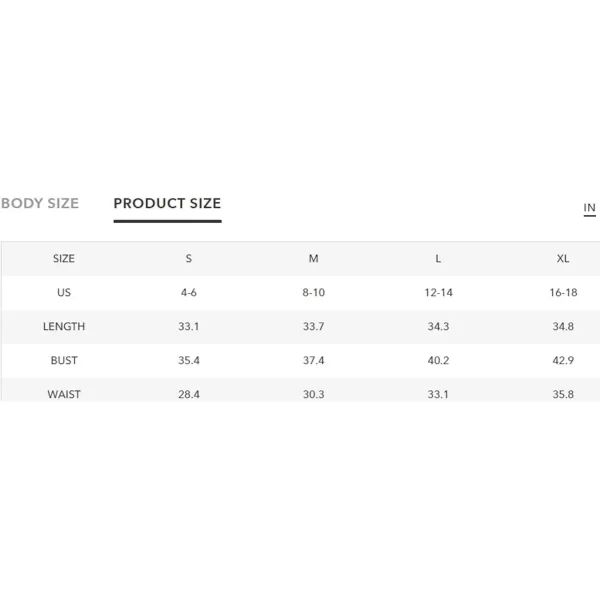Click the WAIST row label
The width and height of the screenshot is (600, 600).
(64, 394)
